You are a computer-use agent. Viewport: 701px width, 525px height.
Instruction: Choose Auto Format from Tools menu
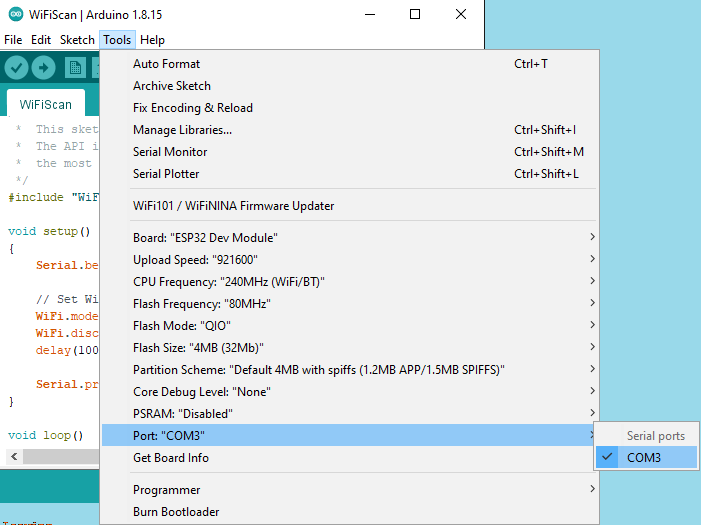350,64
